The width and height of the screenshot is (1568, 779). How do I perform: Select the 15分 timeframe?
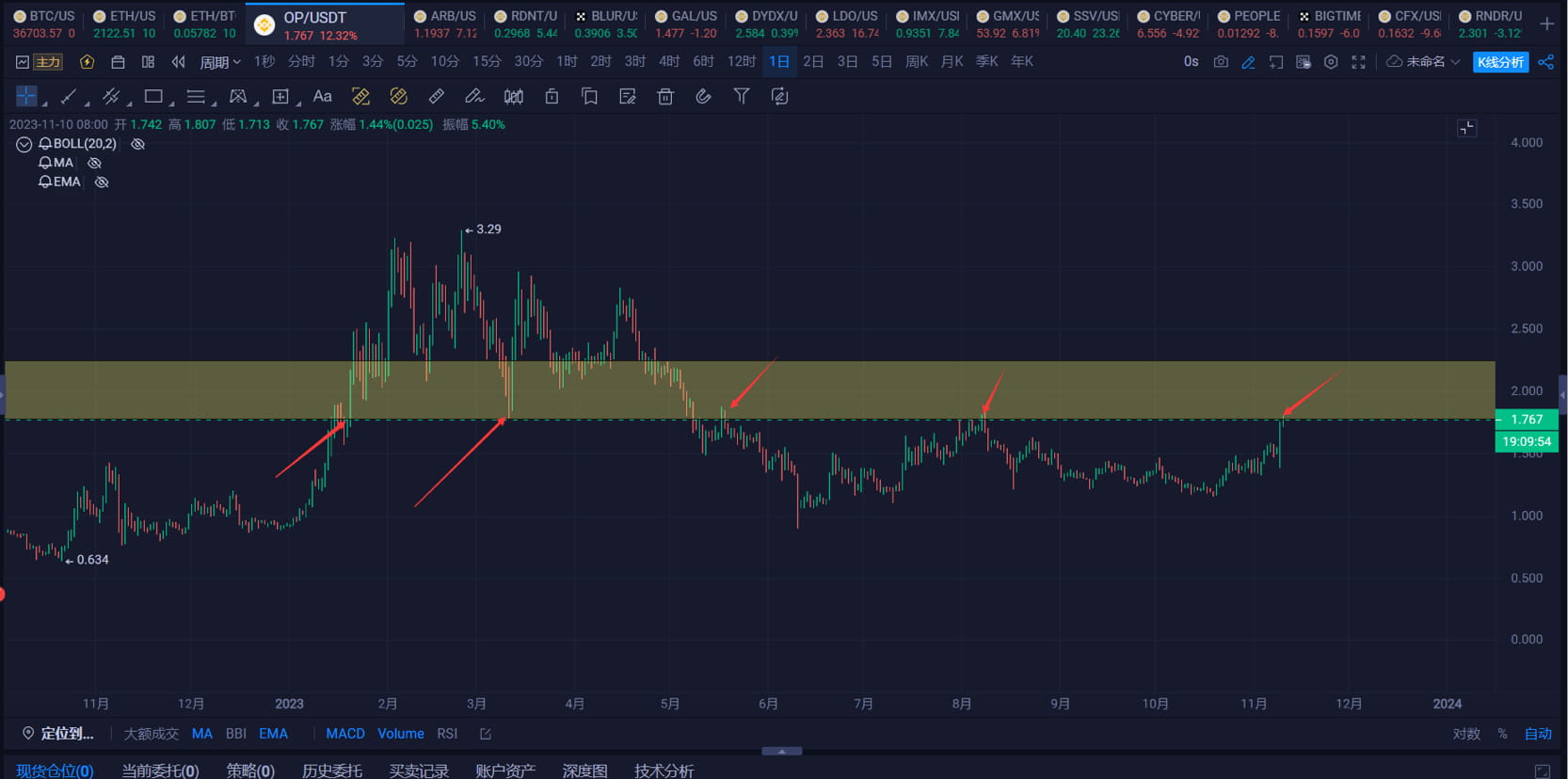tap(487, 62)
